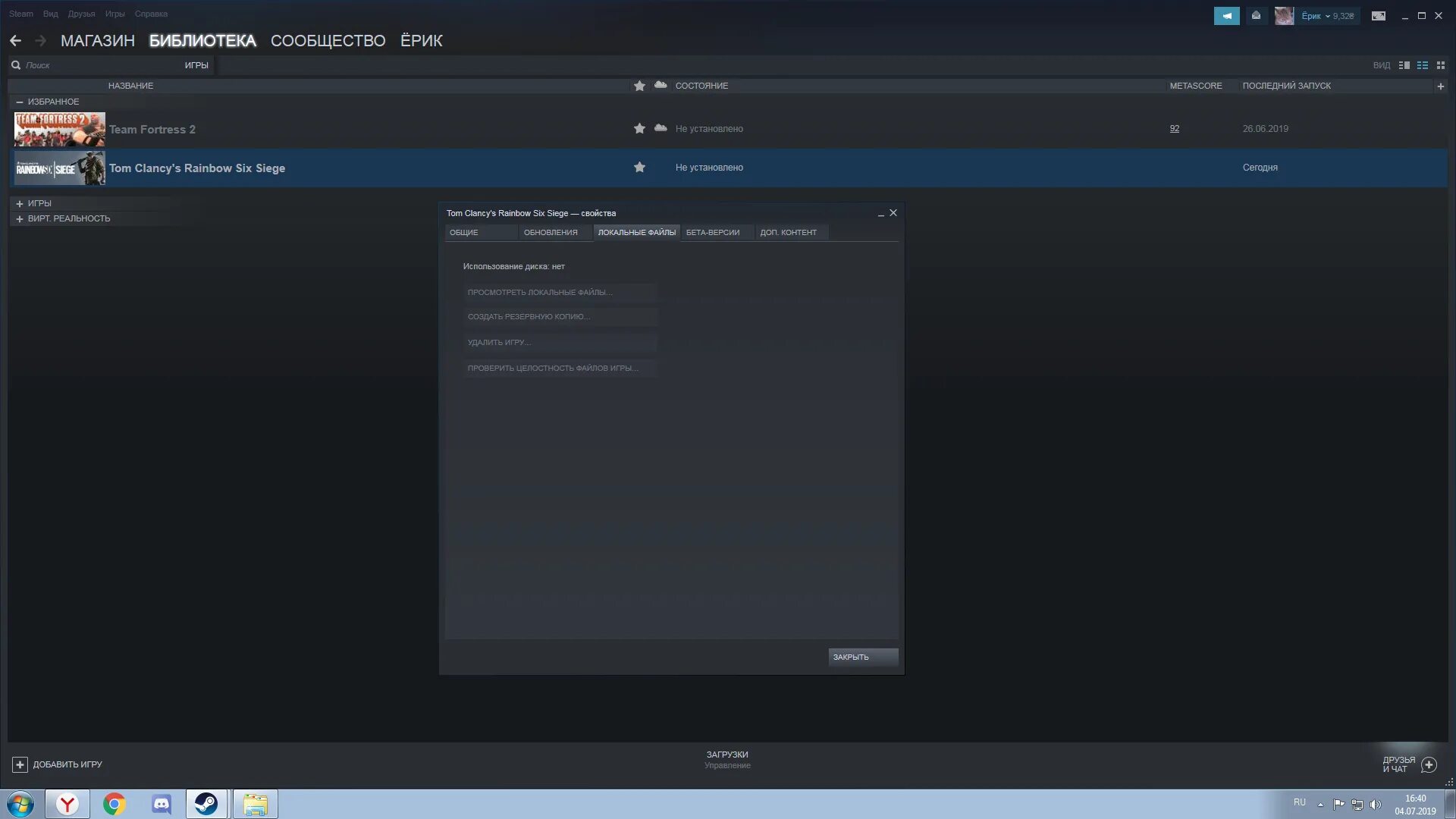Open Chrome from taskbar
The width and height of the screenshot is (1456, 819).
115,804
